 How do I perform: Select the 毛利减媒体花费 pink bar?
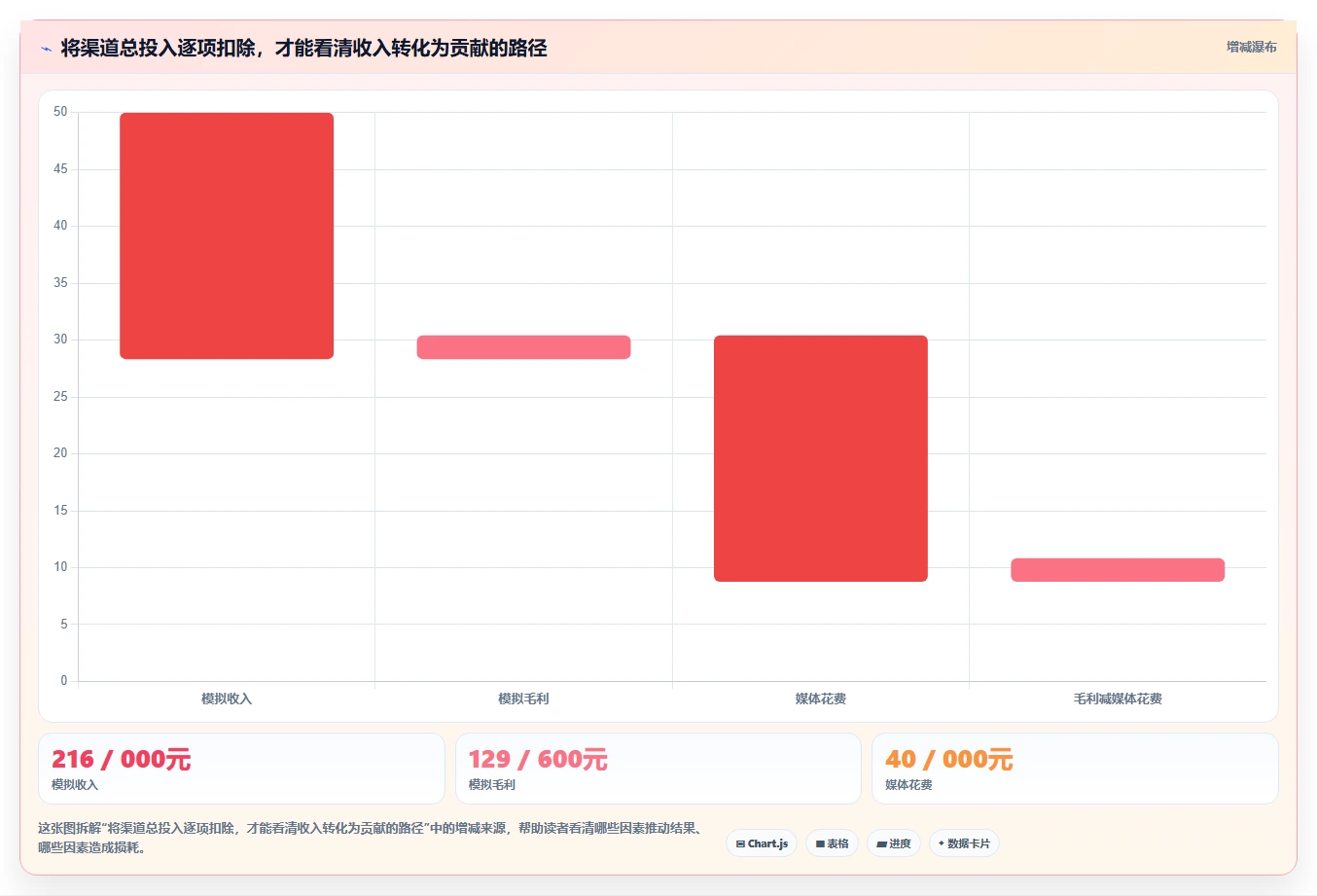point(1118,570)
